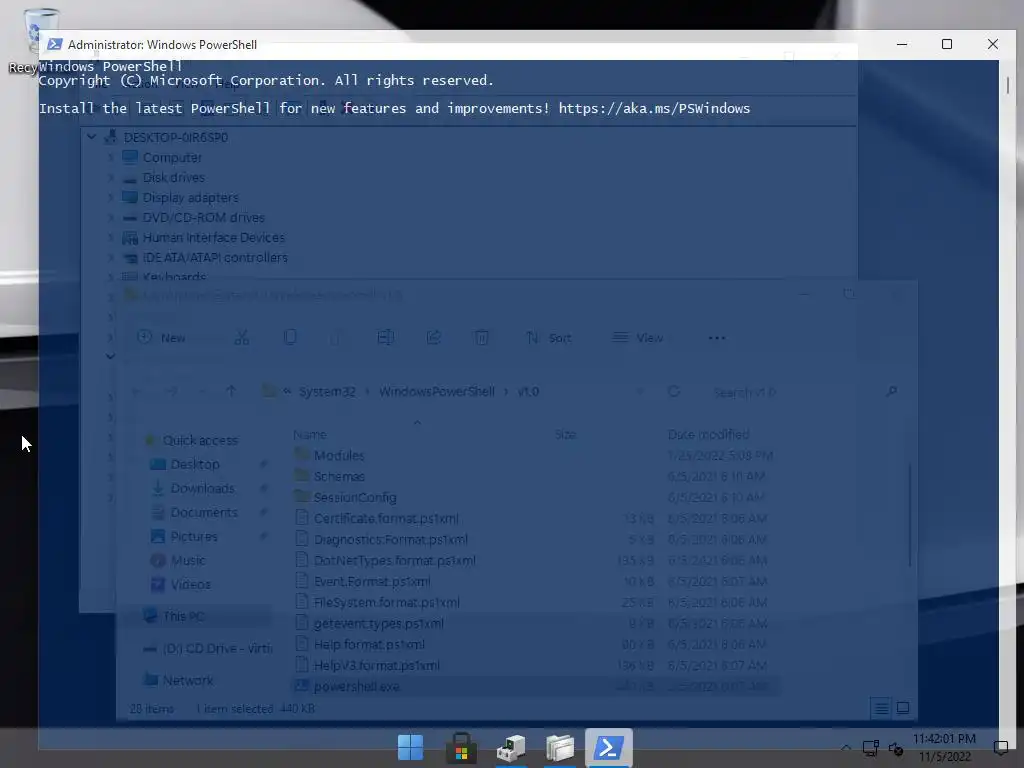Open Downloads in the navigation pane

click(202, 488)
